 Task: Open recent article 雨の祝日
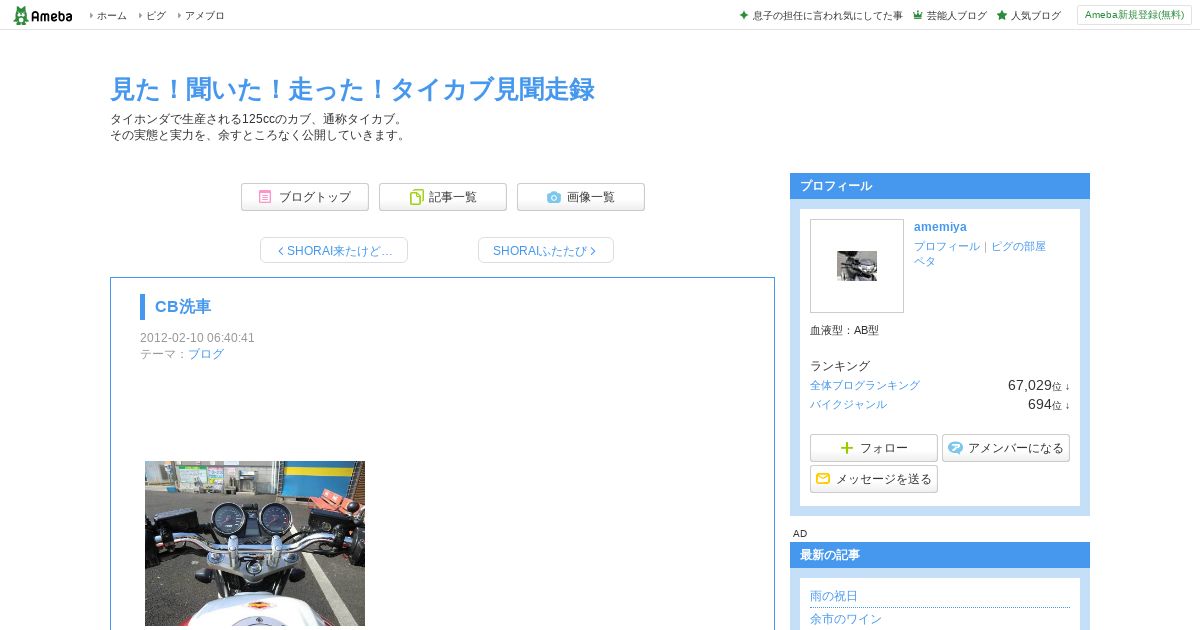[834, 596]
